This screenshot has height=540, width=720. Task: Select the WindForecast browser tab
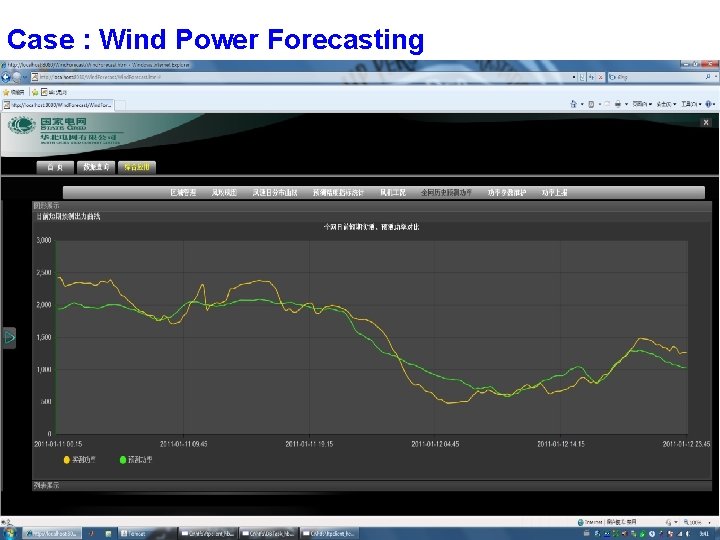pos(58,105)
